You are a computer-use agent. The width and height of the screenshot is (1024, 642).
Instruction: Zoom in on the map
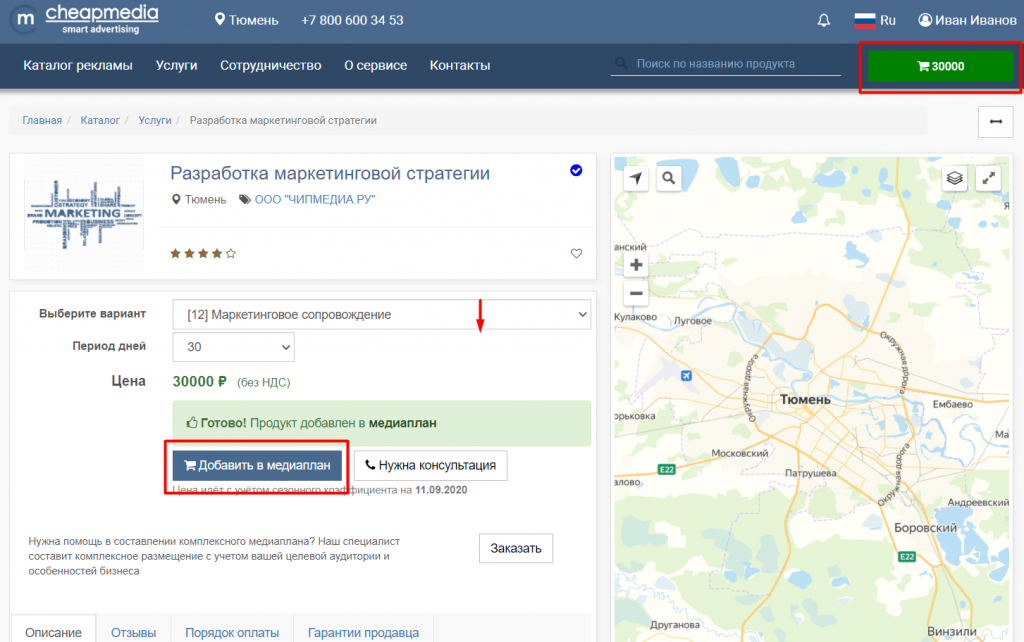(x=636, y=265)
